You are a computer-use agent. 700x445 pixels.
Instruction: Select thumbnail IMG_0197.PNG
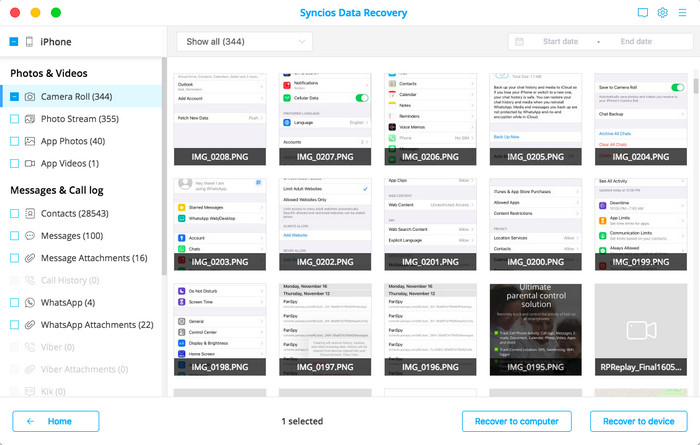325,329
